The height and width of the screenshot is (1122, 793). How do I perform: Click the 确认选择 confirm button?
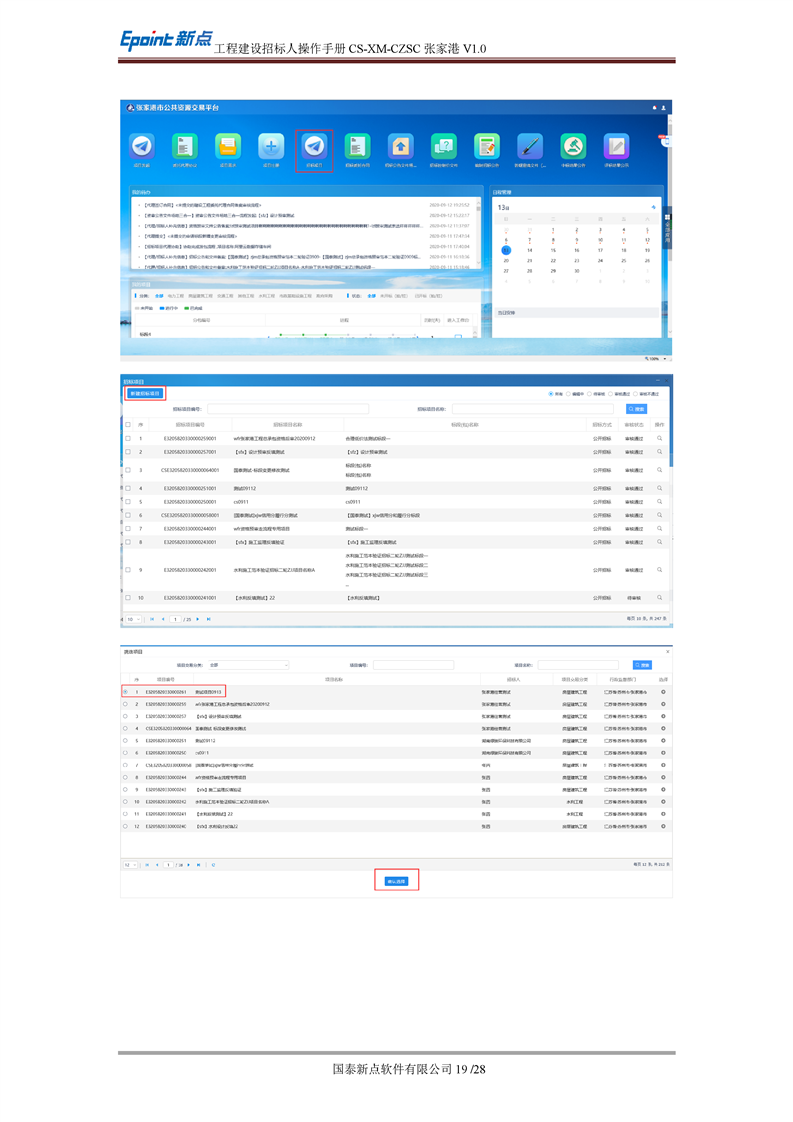click(396, 881)
